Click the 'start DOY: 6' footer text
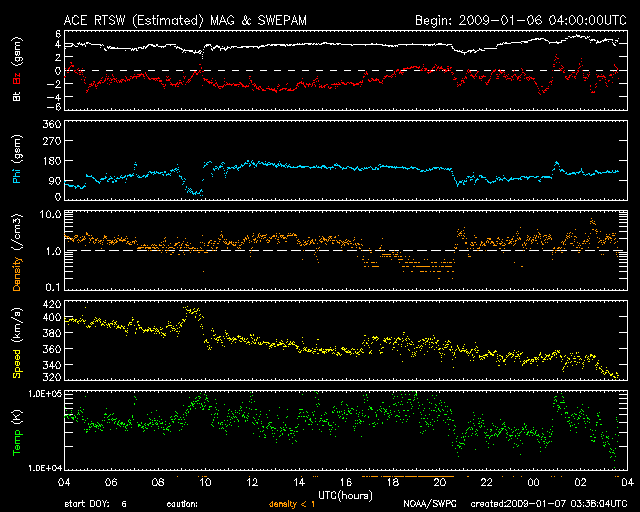Screen dimensions: 640x512 [96, 504]
